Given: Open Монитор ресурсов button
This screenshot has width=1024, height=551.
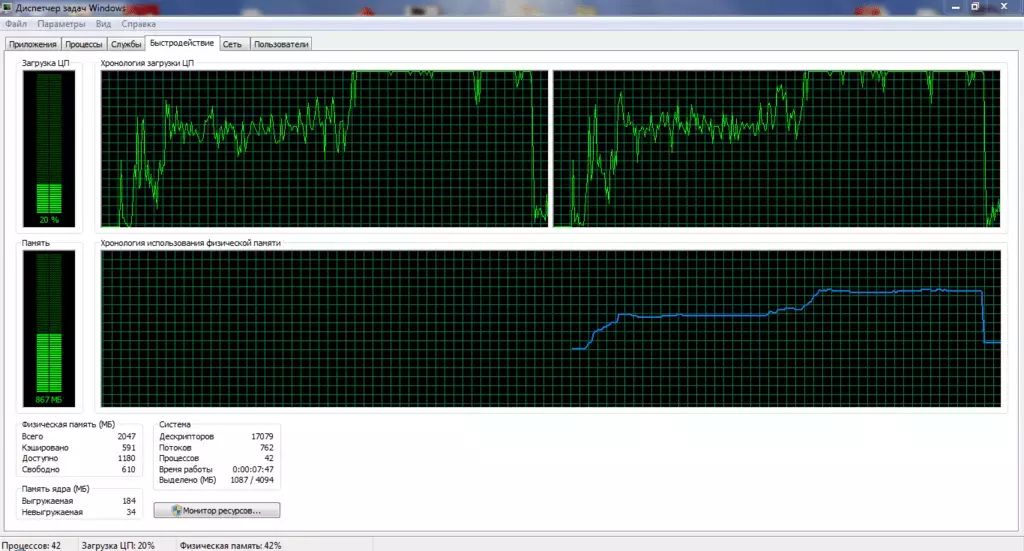Looking at the screenshot, I should [217, 511].
